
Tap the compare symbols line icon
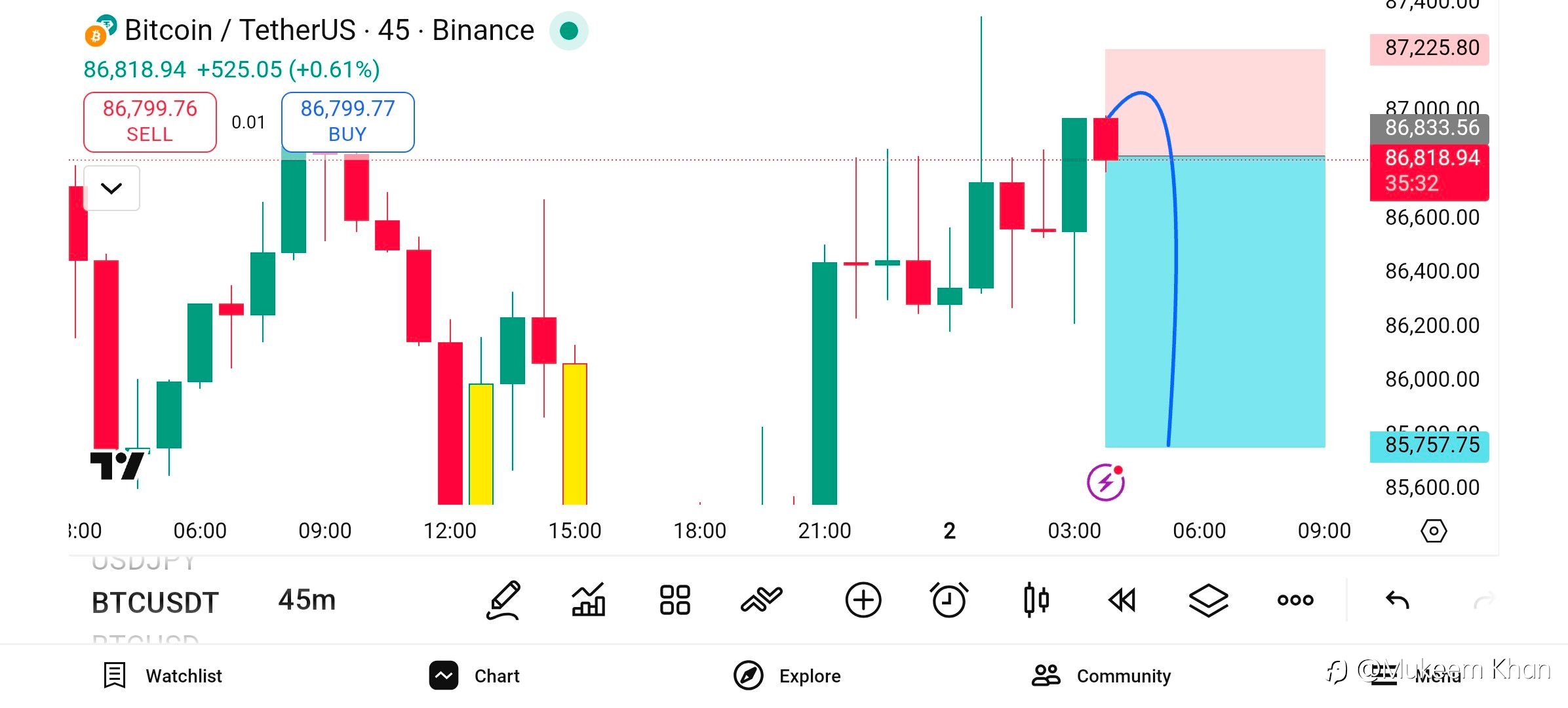[x=761, y=600]
